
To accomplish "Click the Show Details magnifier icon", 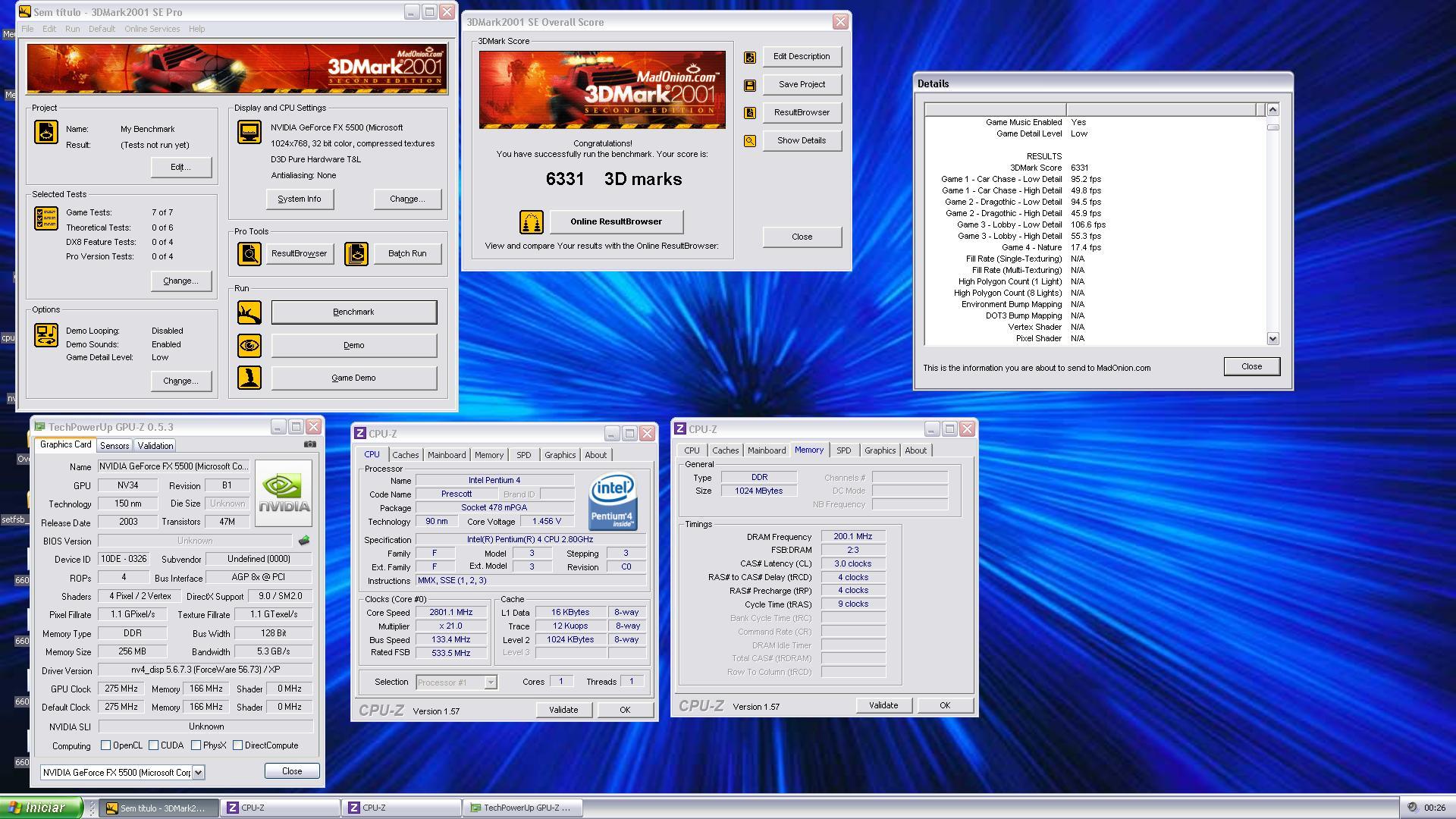I will (x=749, y=141).
